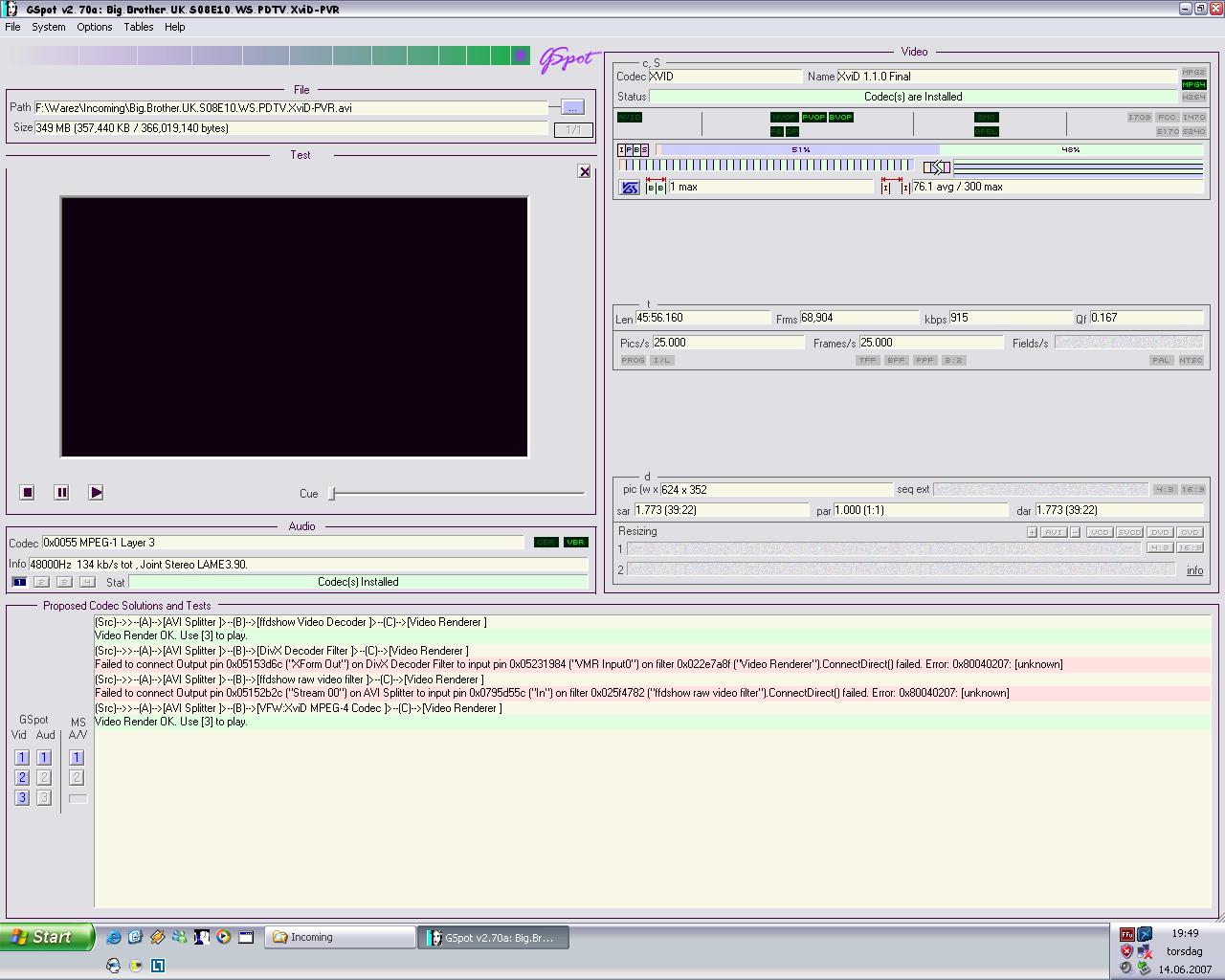Click the frame type percentage bar
This screenshot has width=1225, height=980.
(x=928, y=149)
